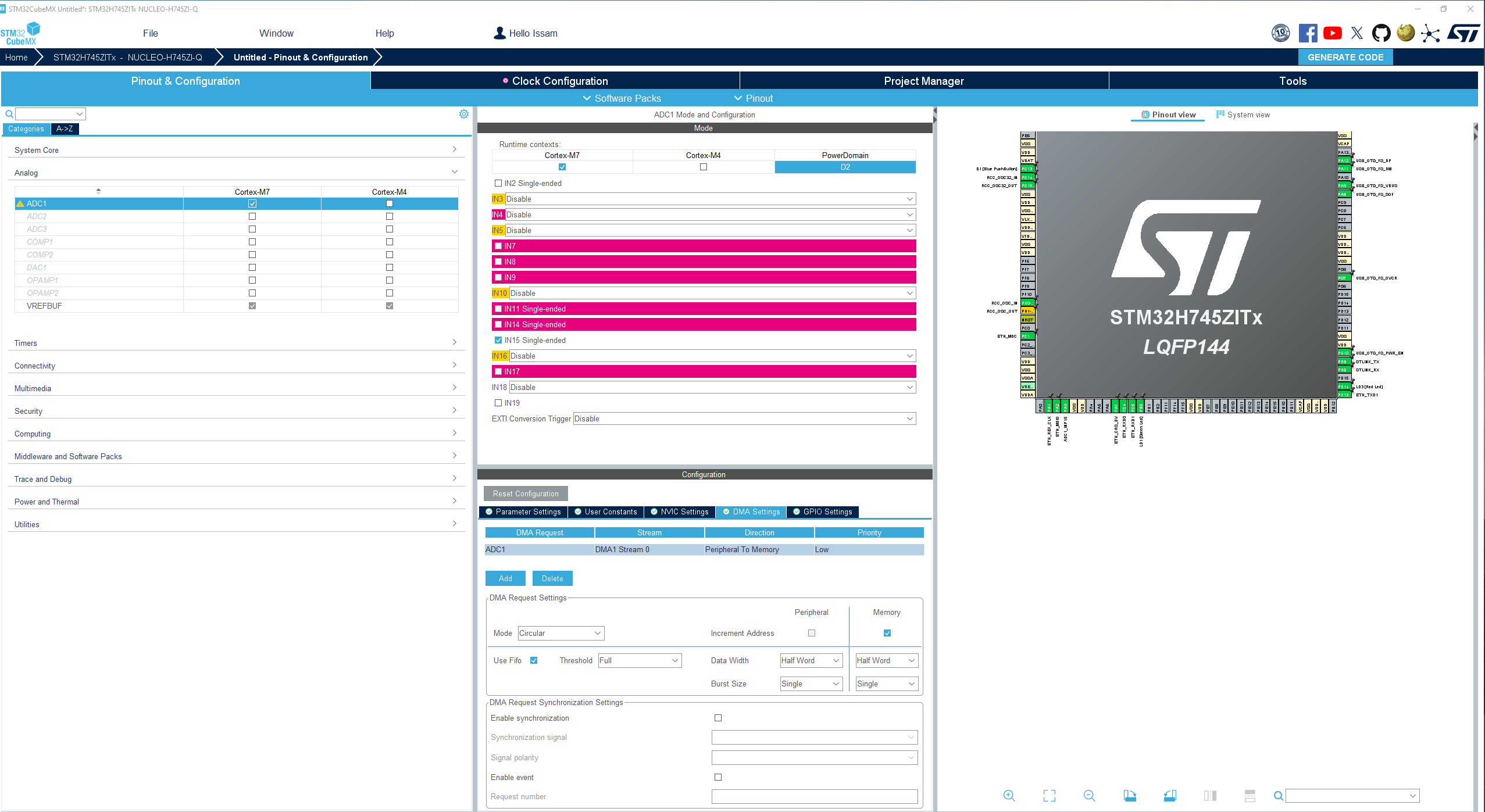Viewport: 1485px width, 812px height.
Task: Toggle the Use Fifo checkbox
Action: point(534,660)
